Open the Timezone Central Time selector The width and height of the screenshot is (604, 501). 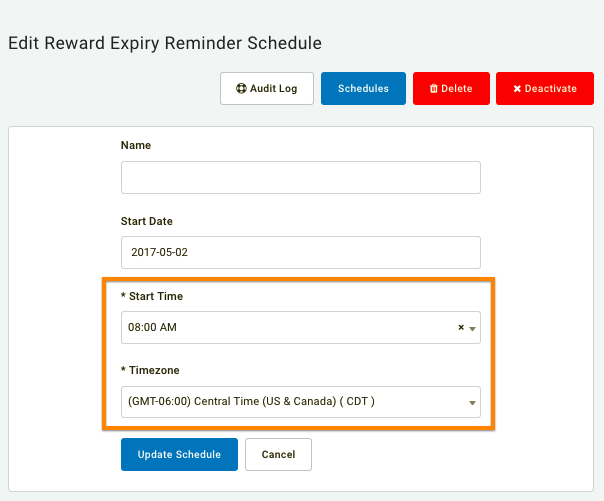tap(301, 402)
